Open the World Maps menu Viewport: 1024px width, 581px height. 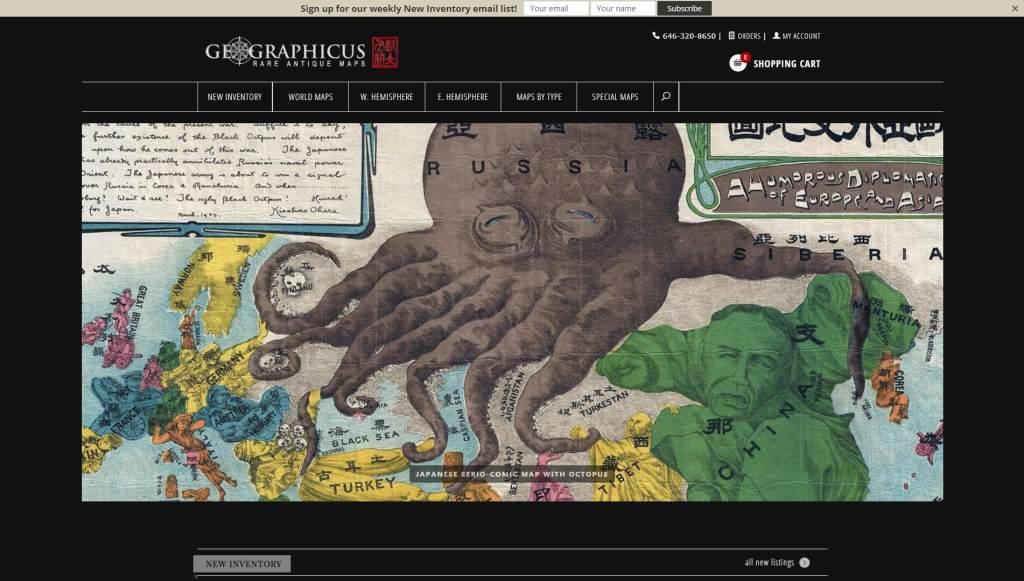click(x=310, y=97)
